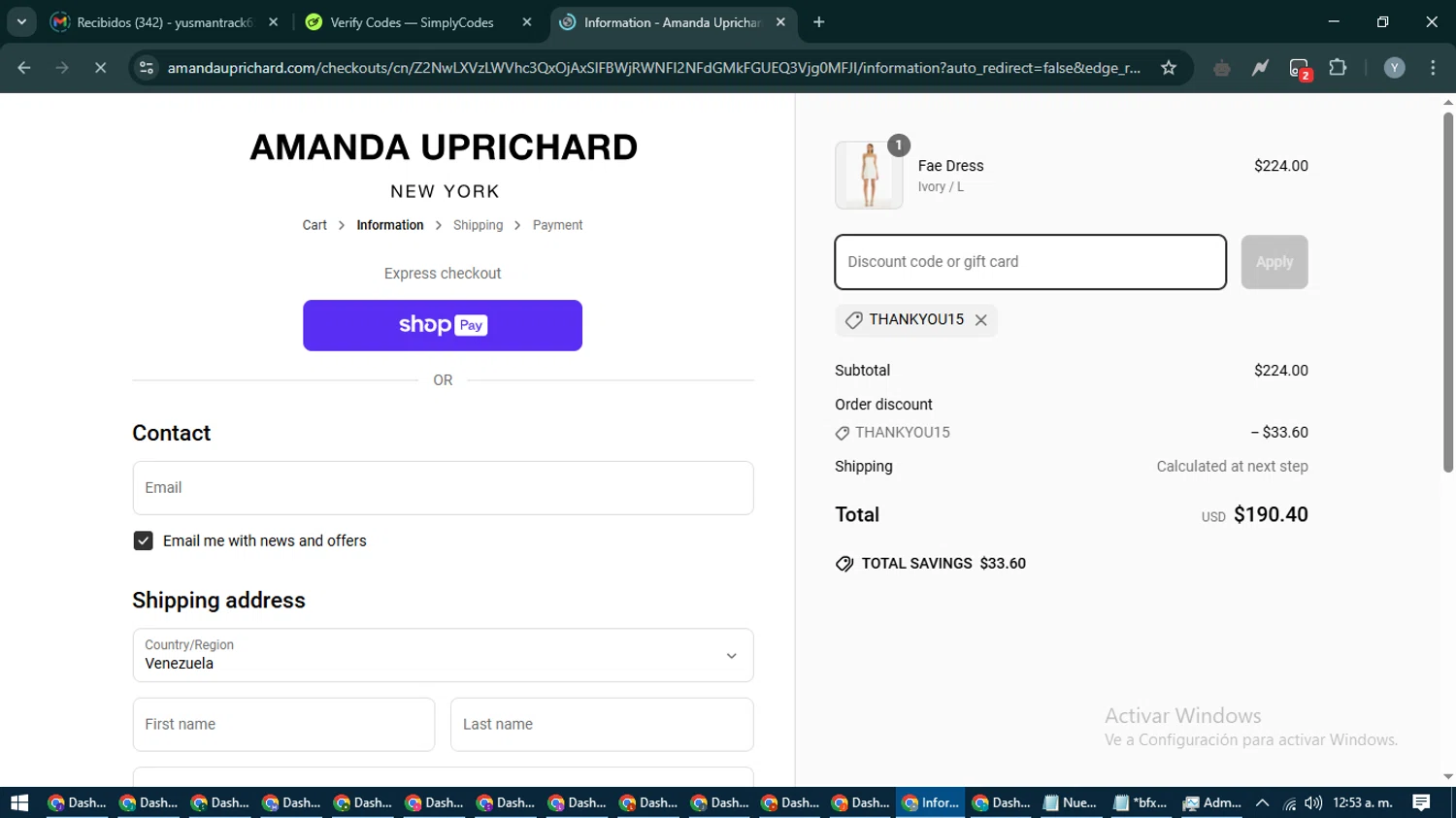Open the Adm... taskbar item
1456x818 pixels.
point(1211,802)
